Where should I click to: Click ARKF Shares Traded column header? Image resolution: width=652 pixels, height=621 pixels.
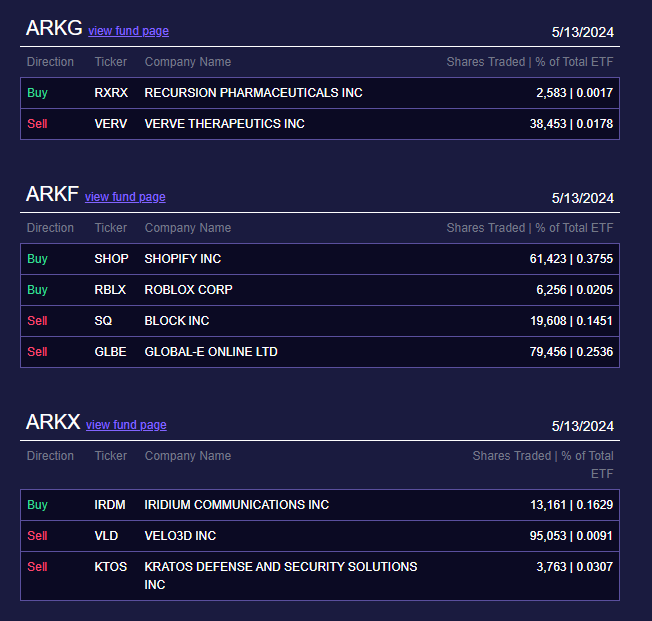coord(530,228)
